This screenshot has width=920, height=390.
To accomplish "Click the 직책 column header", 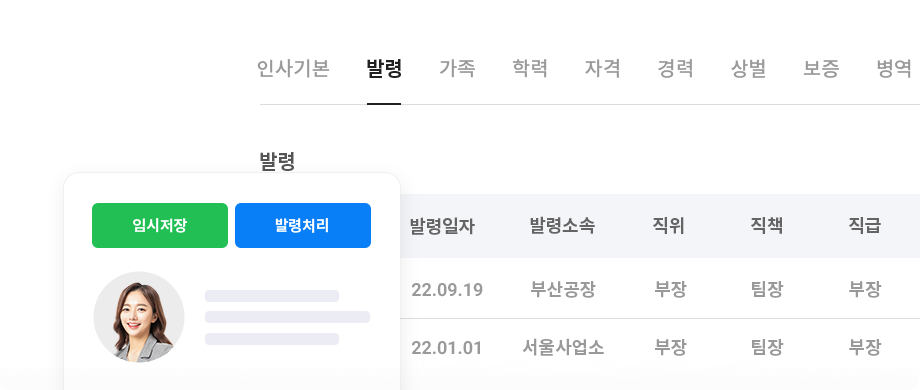I will (x=766, y=226).
